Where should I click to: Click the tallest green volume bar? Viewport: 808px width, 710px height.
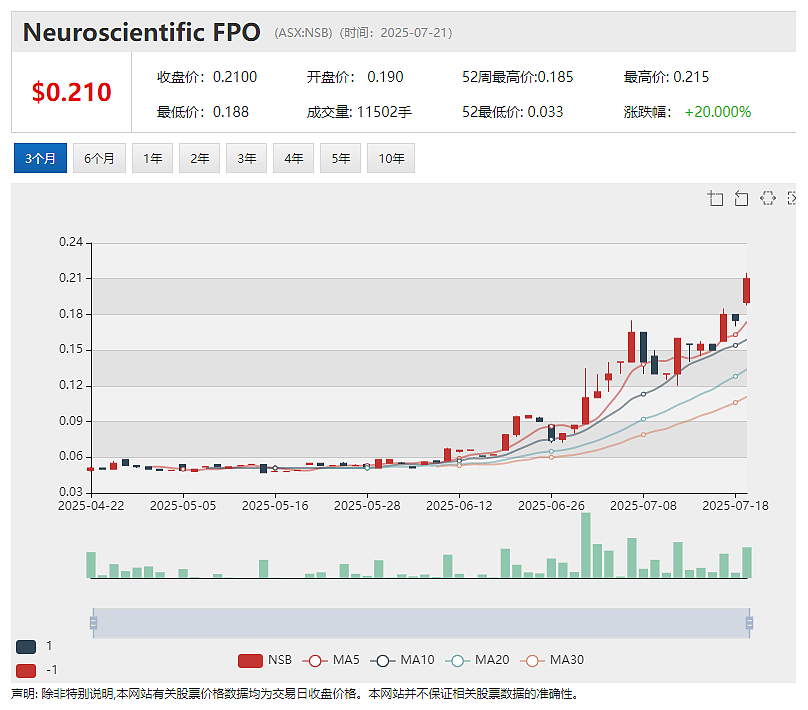pos(586,545)
